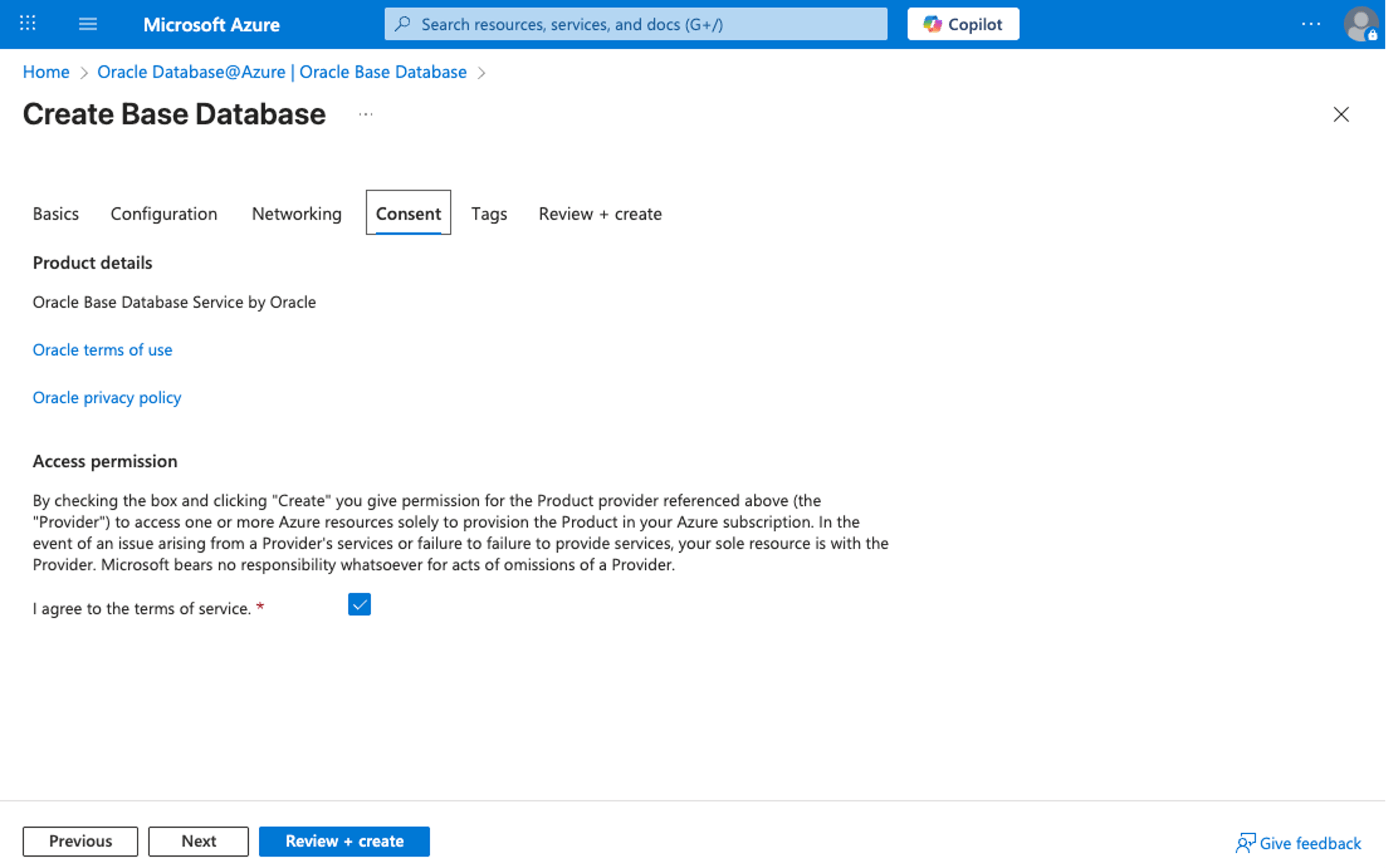
Task: Click the search magnifier icon
Action: coord(402,24)
